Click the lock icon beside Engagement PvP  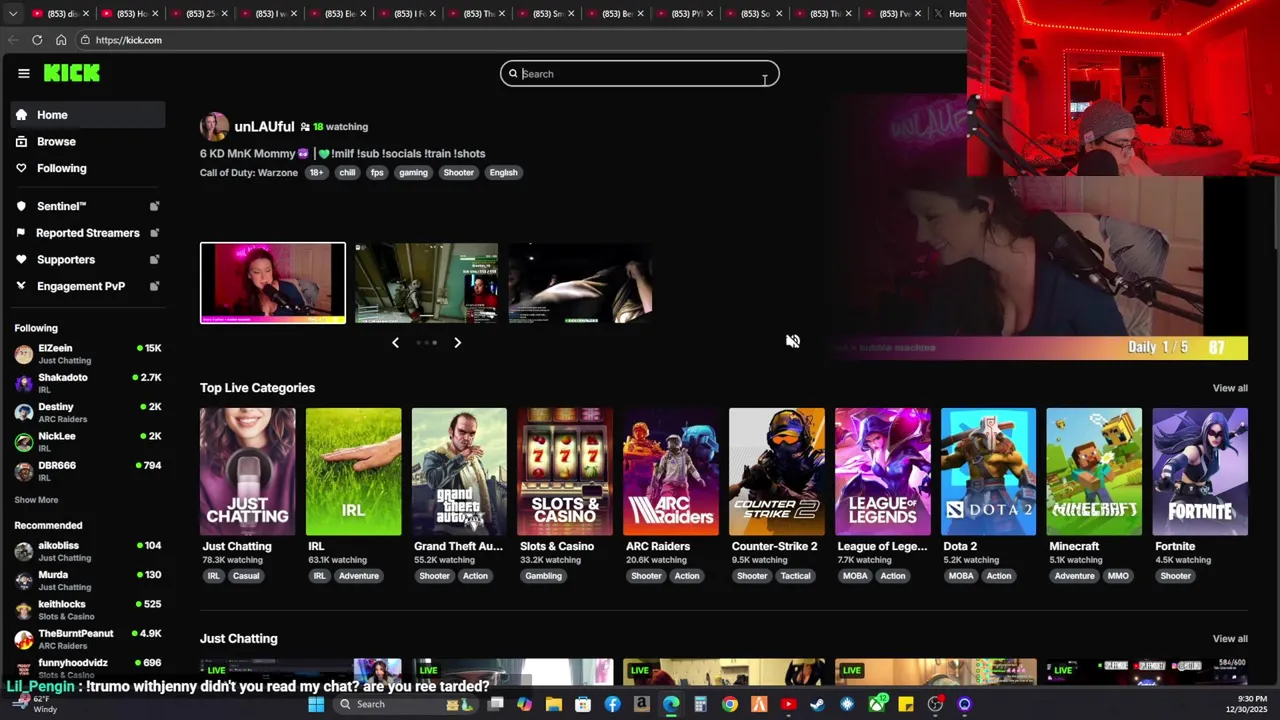(x=154, y=286)
